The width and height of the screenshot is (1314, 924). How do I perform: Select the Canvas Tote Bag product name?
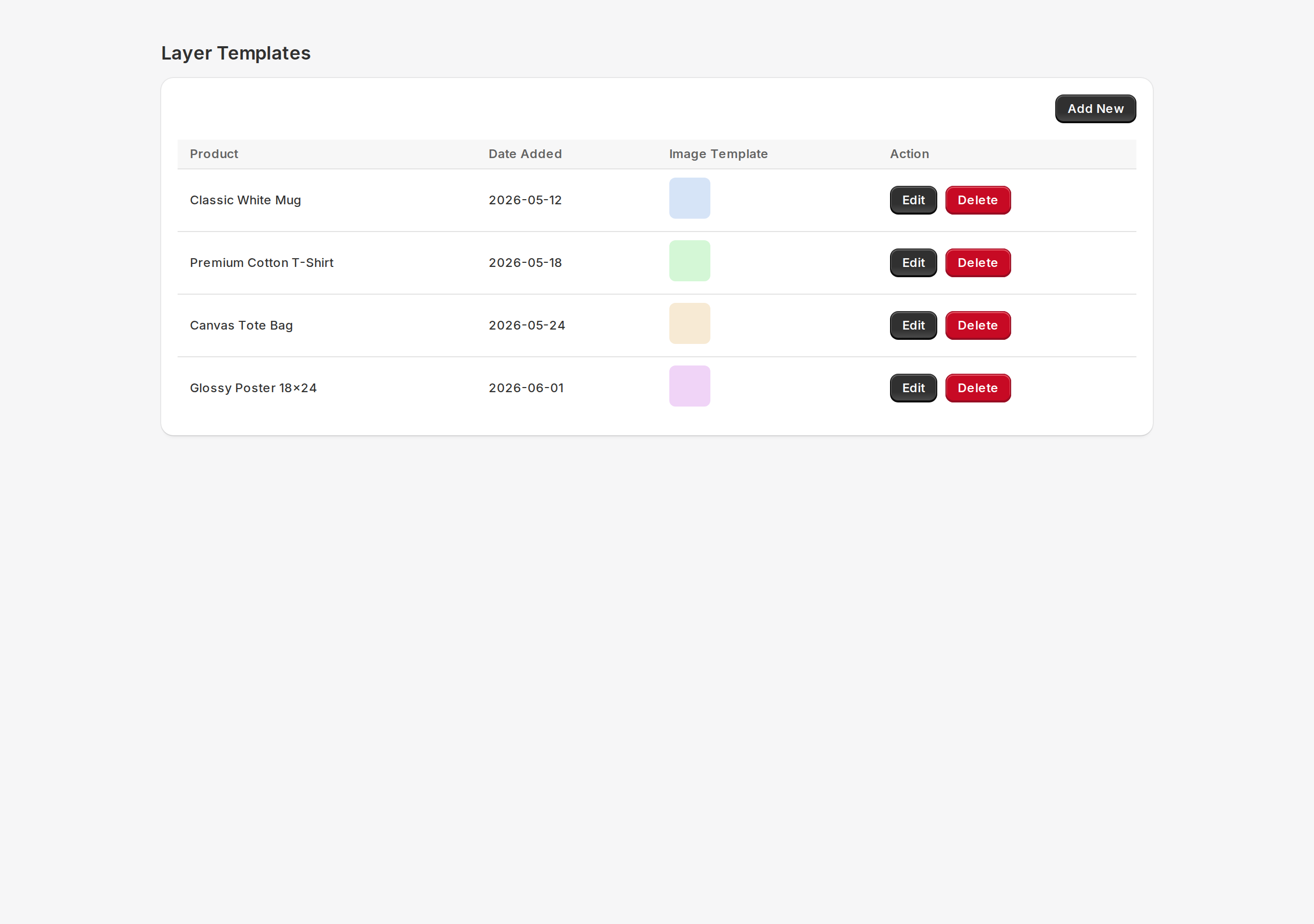click(x=242, y=326)
